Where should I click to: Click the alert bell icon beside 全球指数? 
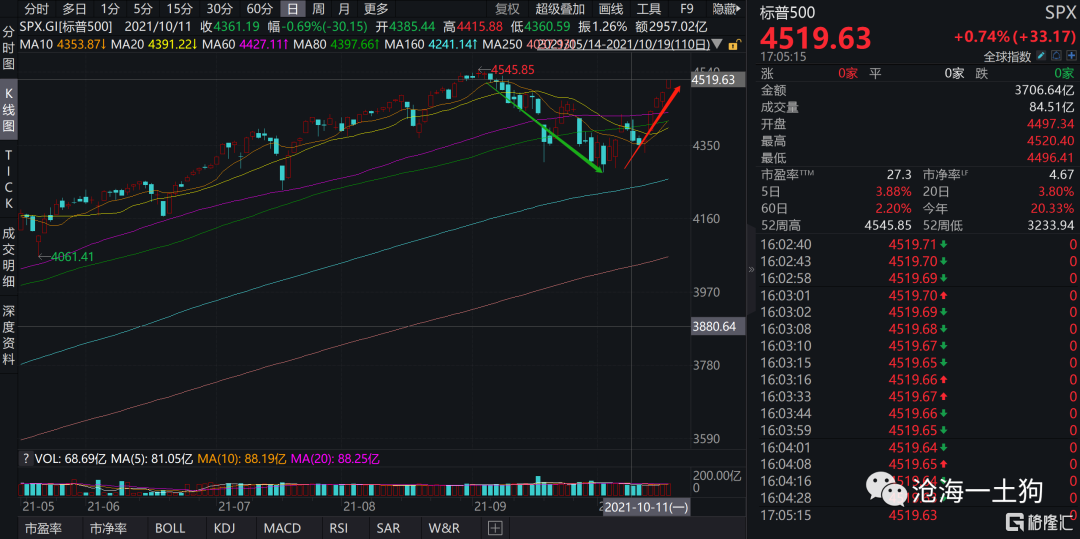tap(1053, 57)
